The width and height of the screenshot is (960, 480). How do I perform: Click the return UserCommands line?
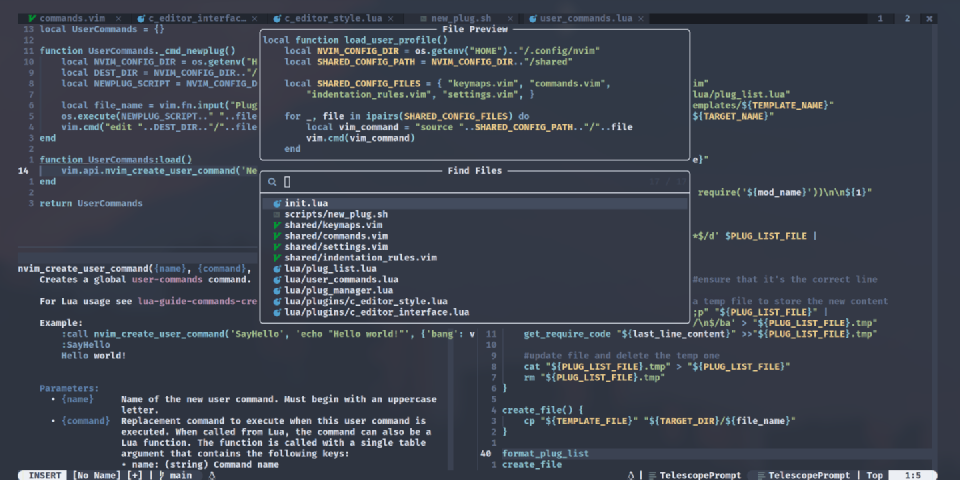click(91, 203)
